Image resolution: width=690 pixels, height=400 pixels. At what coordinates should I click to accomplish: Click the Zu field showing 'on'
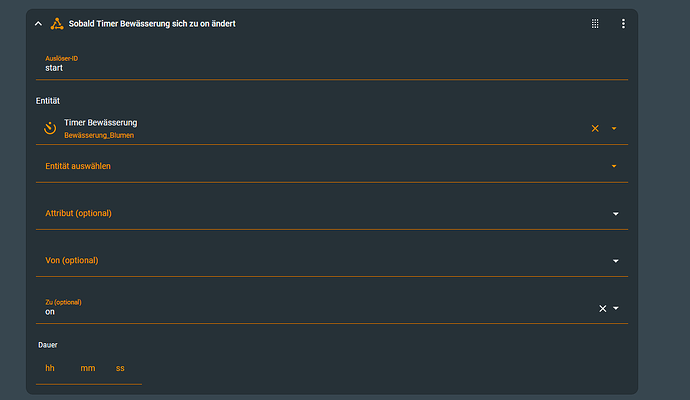coord(300,310)
